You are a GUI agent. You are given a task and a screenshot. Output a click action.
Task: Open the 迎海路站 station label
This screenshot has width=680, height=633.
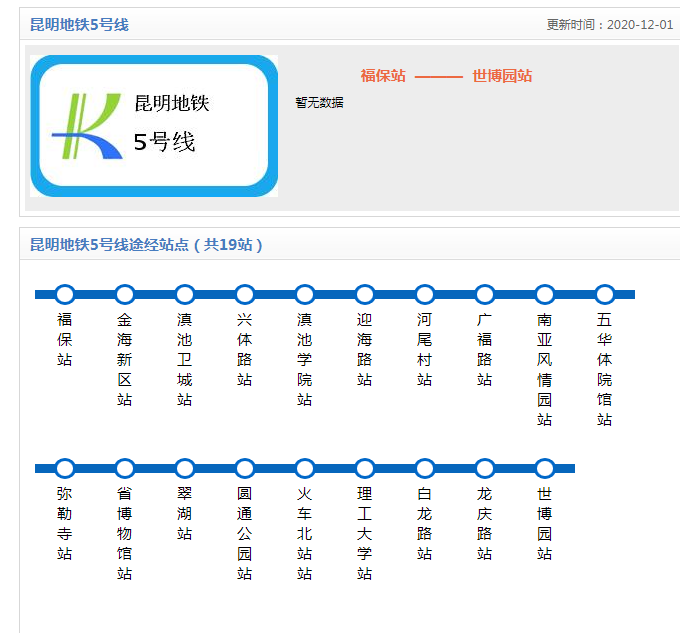(x=364, y=349)
